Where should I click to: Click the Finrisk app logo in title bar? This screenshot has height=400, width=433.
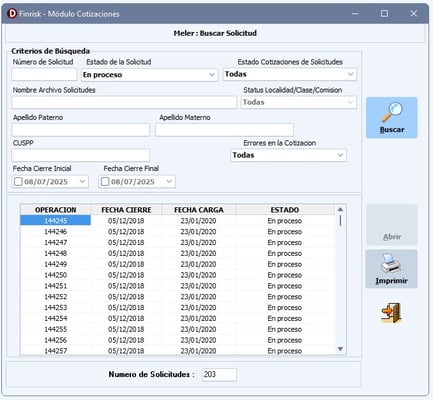click(x=12, y=14)
